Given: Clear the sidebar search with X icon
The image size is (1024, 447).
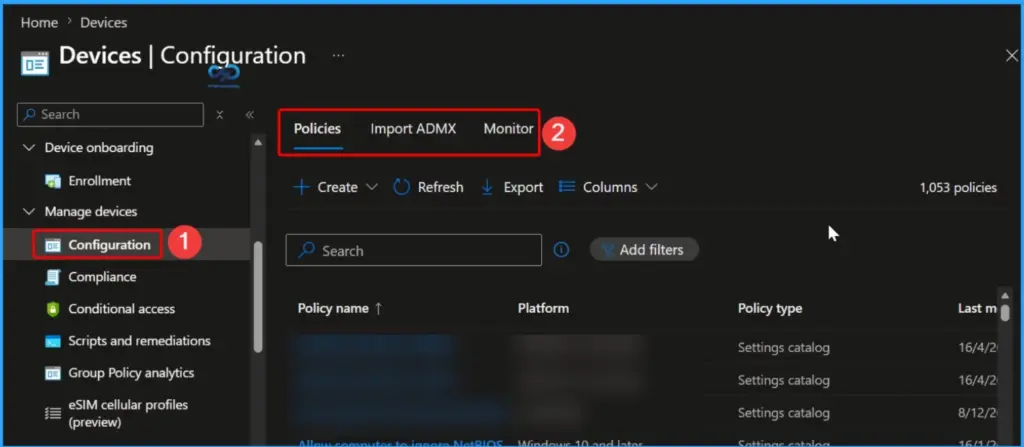Looking at the screenshot, I should click(x=220, y=115).
